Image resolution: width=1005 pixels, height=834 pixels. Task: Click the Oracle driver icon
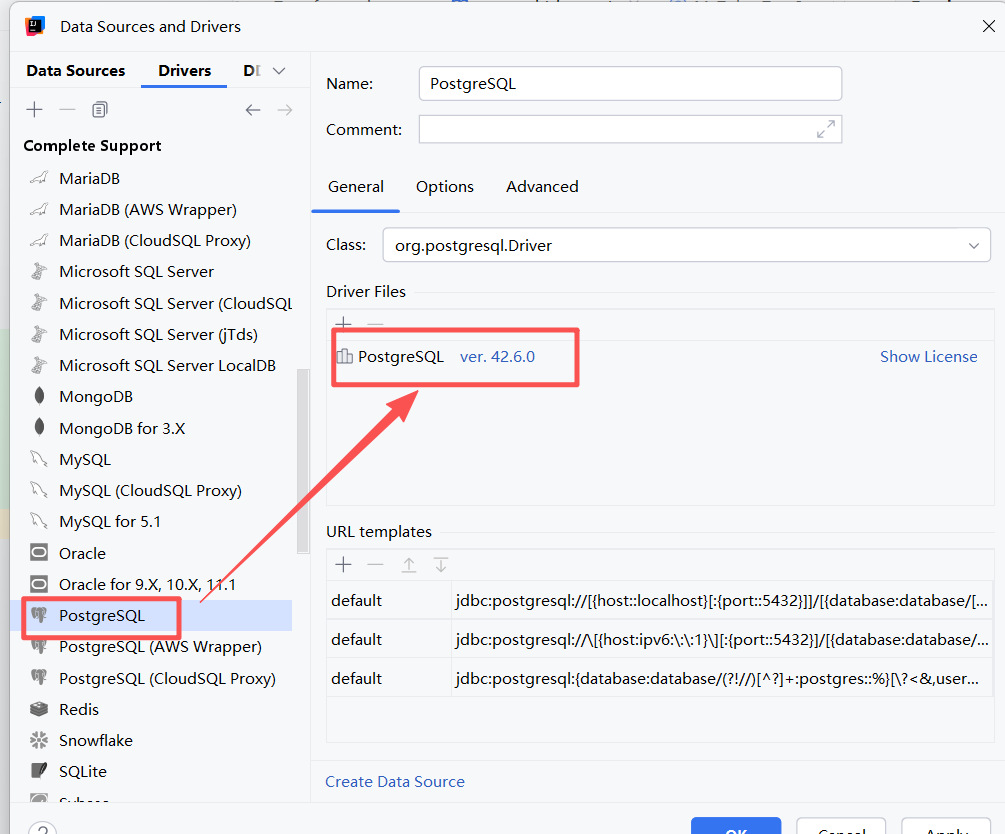(39, 553)
